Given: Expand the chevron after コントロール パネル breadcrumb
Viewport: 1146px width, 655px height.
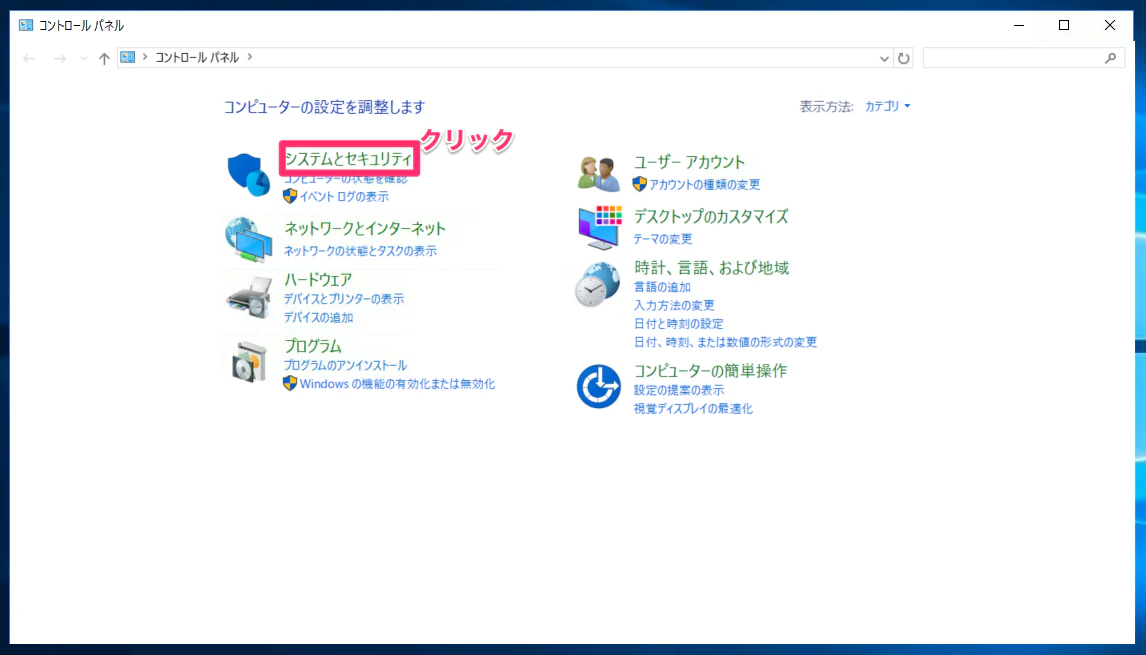Looking at the screenshot, I should 250,56.
